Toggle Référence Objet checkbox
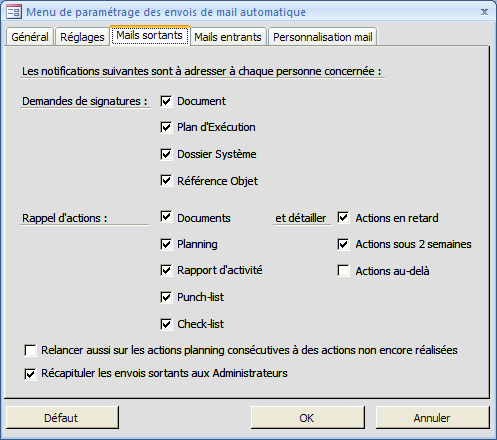Image resolution: width=497 pixels, height=440 pixels. click(166, 181)
